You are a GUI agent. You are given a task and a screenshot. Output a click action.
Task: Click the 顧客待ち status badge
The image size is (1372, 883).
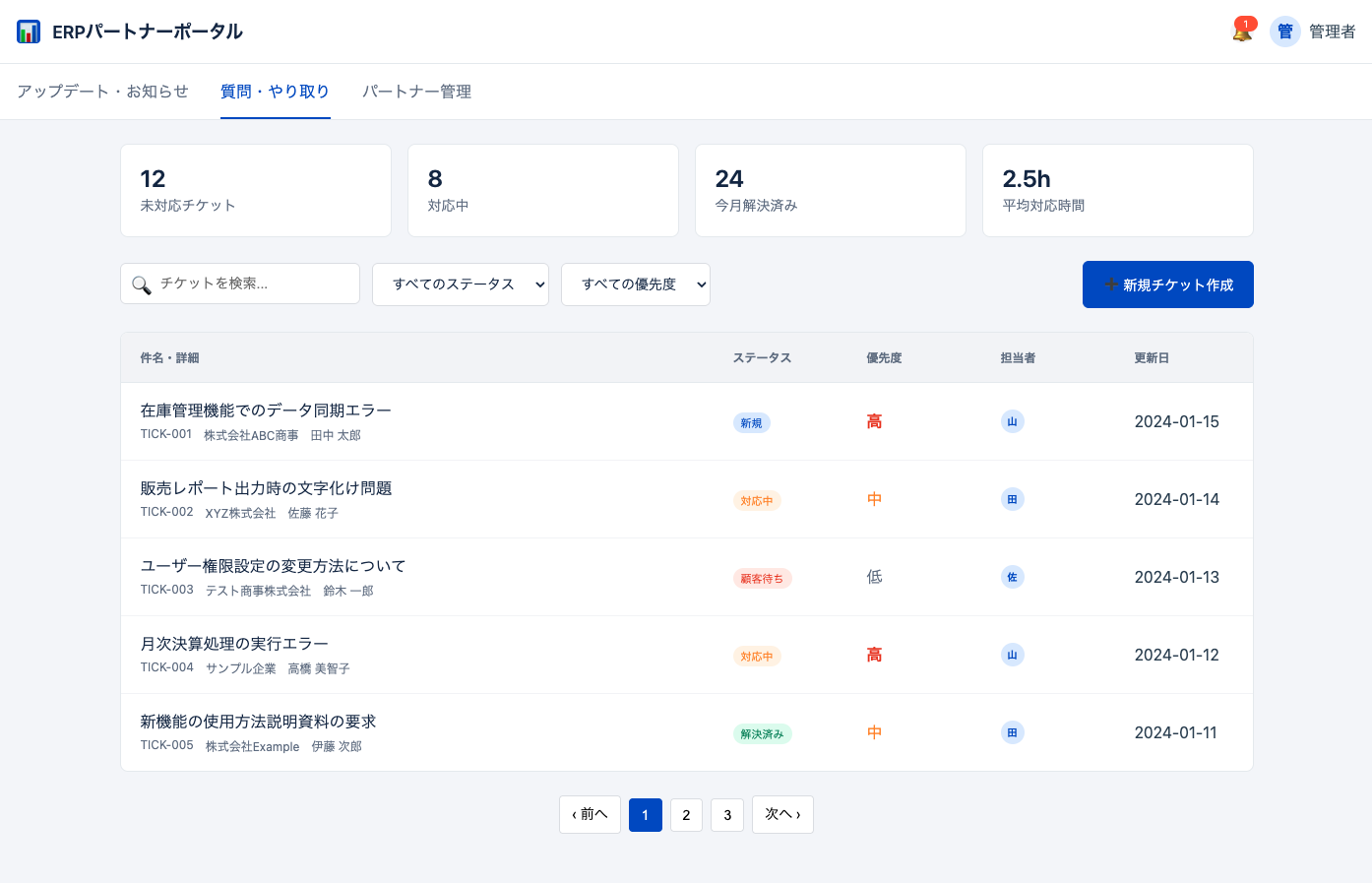763,579
